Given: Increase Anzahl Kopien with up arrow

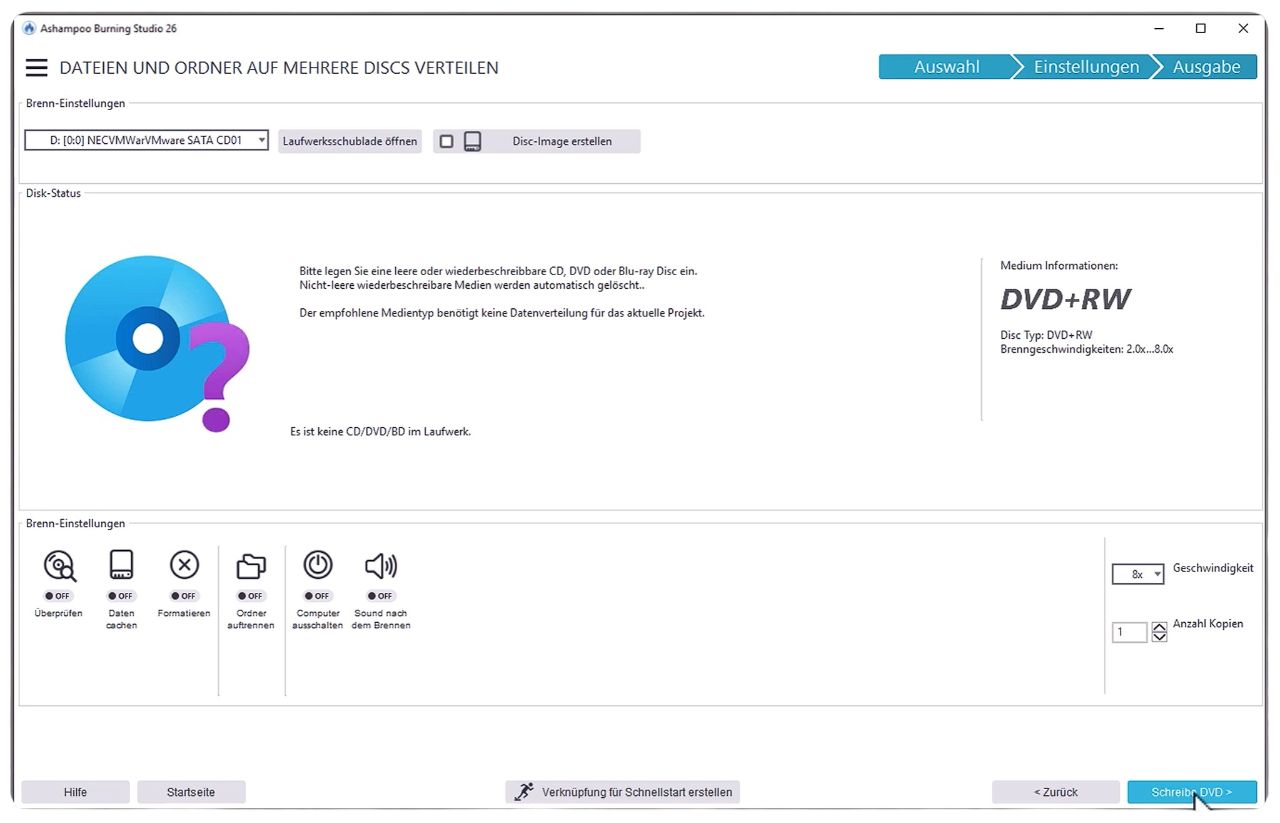Looking at the screenshot, I should [1159, 627].
